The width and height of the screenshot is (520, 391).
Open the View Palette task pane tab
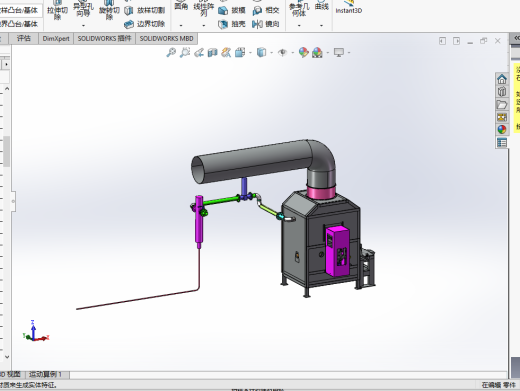tap(502, 117)
